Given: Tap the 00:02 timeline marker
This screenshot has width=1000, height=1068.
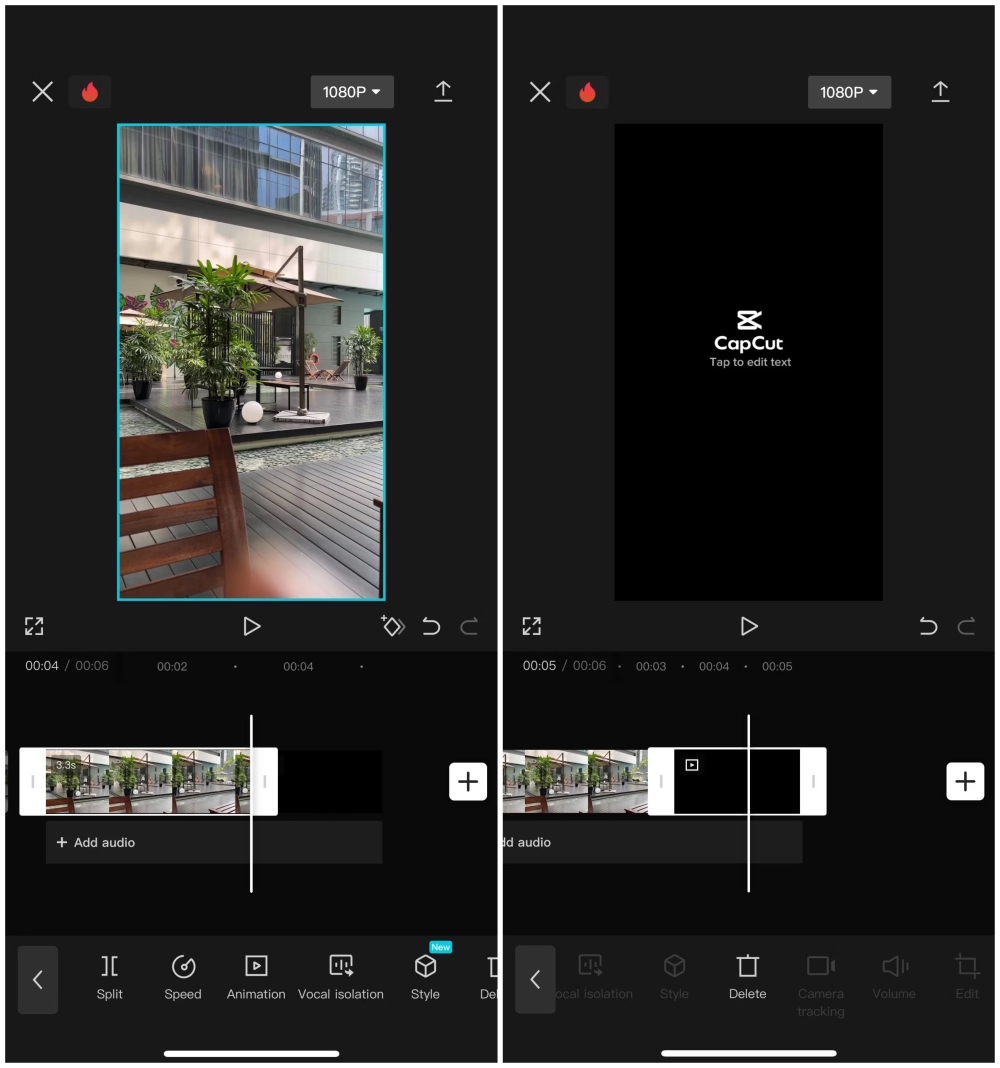Looking at the screenshot, I should [x=172, y=666].
